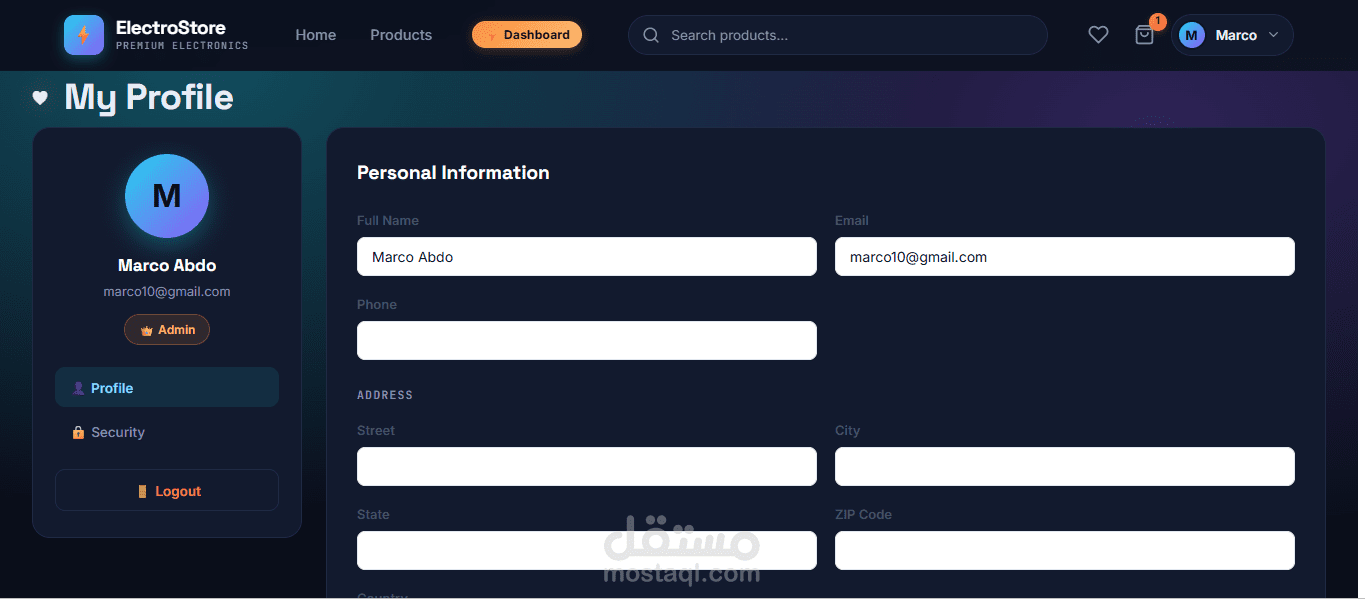Click the Phone input field
The height and width of the screenshot is (599, 1365).
click(x=587, y=340)
